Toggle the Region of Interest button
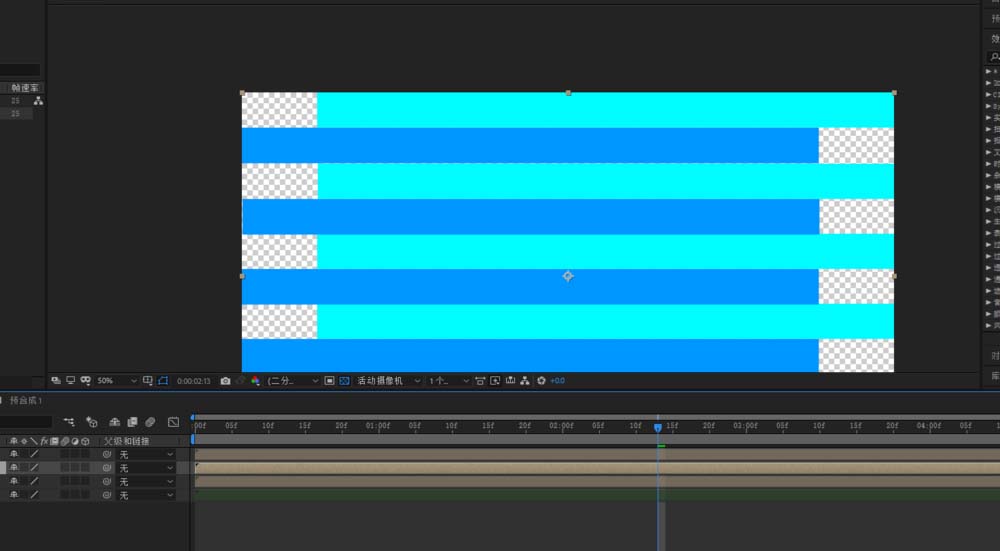 (x=329, y=381)
